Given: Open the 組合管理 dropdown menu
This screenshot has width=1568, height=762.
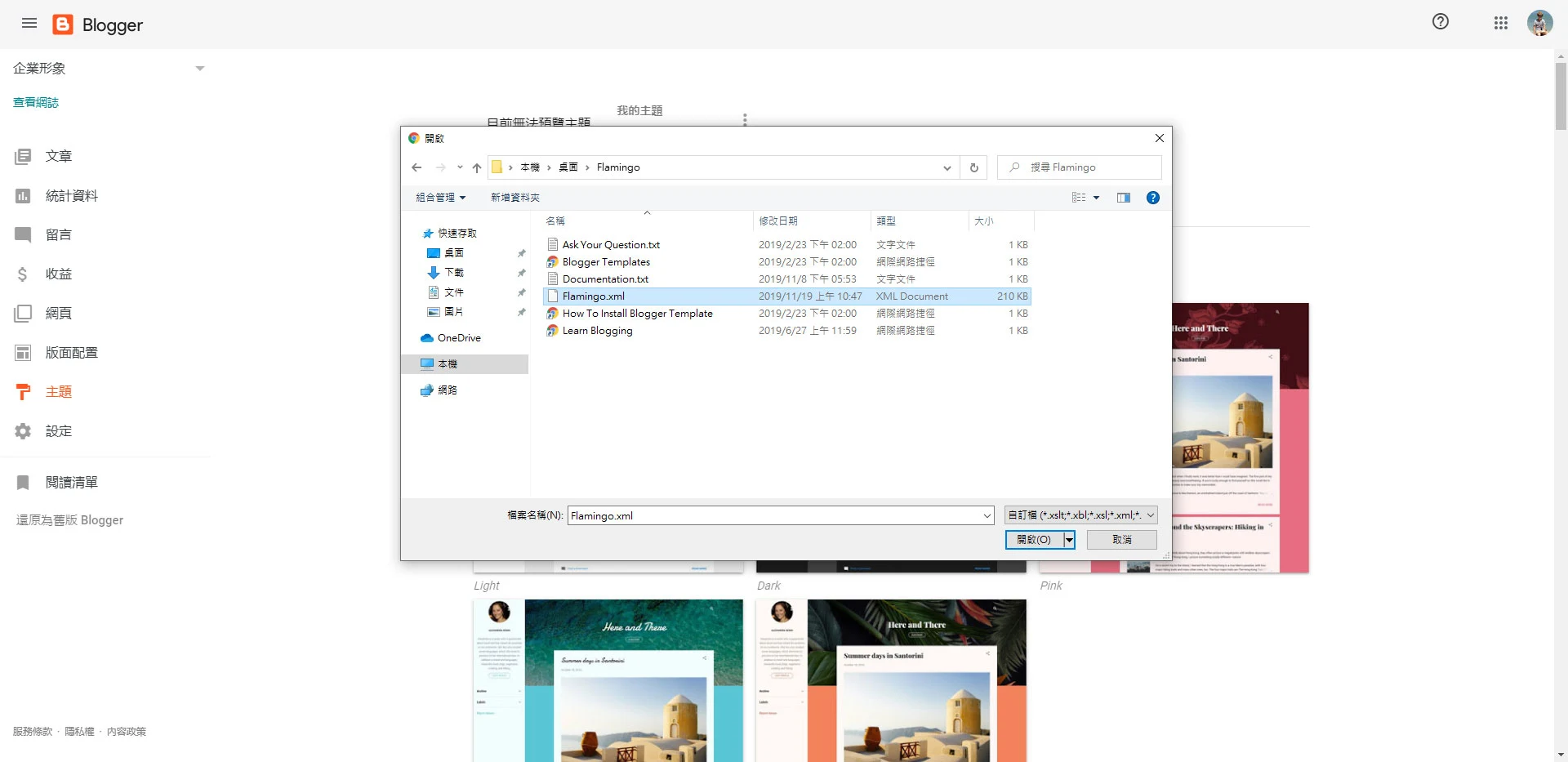Looking at the screenshot, I should click(441, 198).
